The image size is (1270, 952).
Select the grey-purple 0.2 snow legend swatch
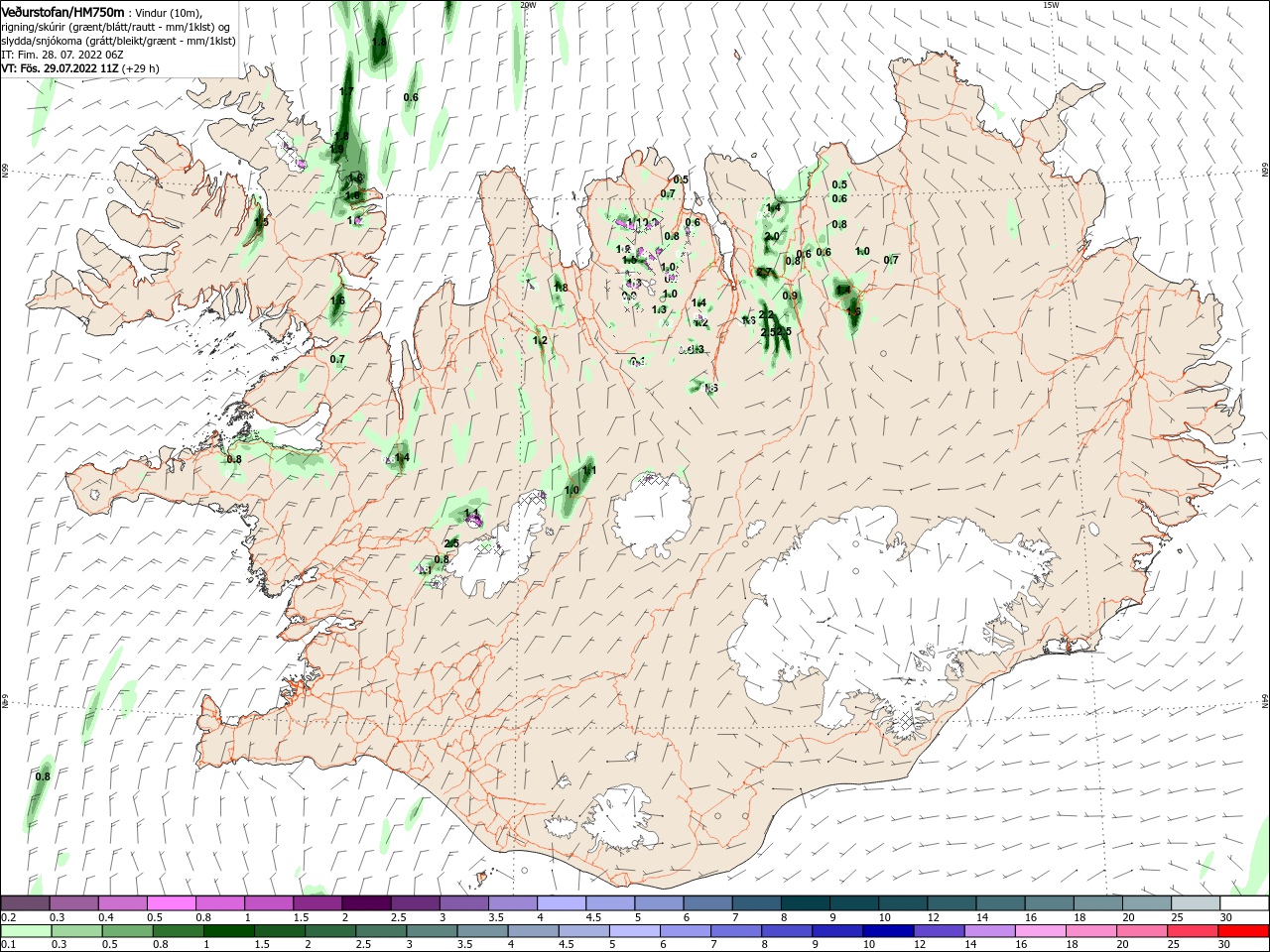pyautogui.click(x=25, y=903)
